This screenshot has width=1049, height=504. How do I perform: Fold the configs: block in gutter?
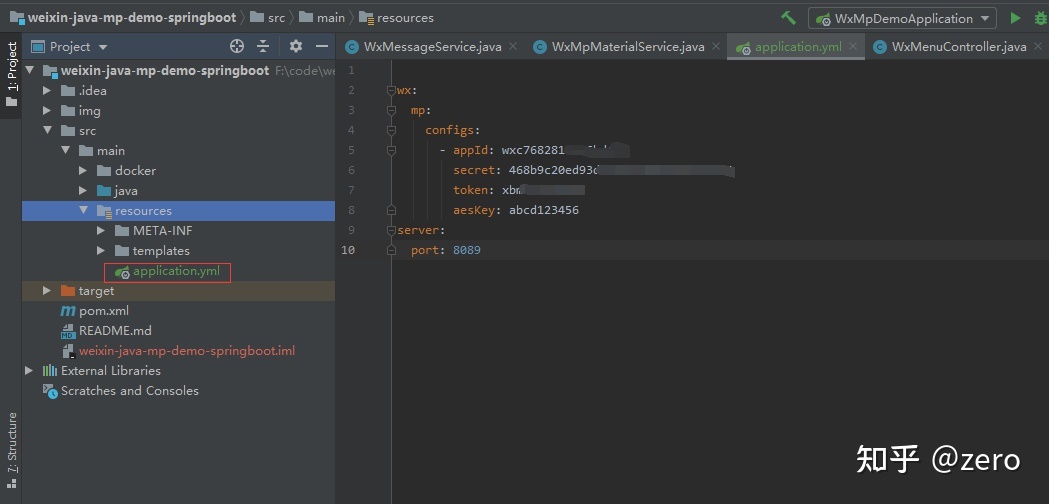point(391,131)
